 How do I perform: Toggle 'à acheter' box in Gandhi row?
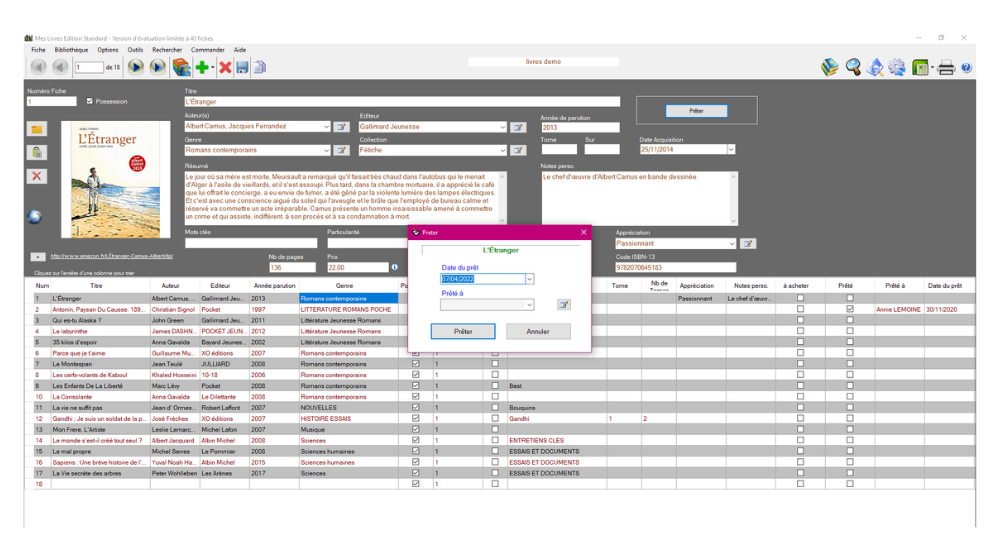800,418
